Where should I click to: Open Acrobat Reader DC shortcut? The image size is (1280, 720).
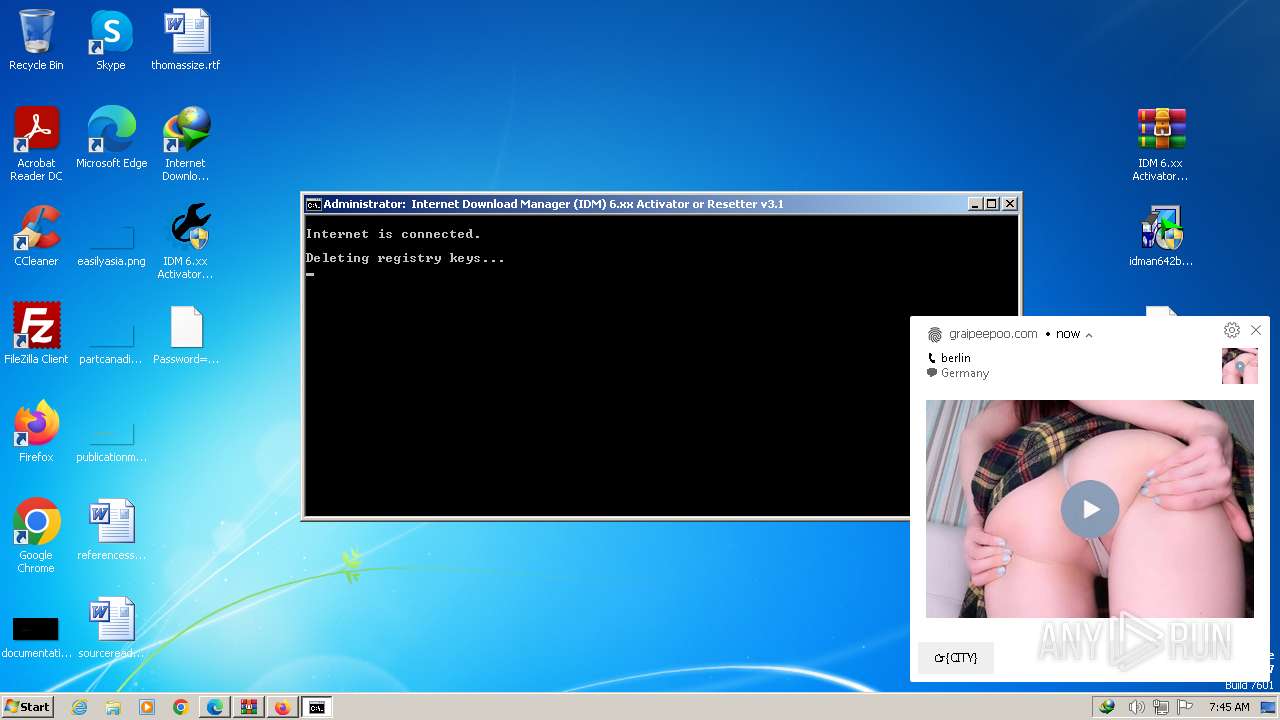[x=36, y=144]
